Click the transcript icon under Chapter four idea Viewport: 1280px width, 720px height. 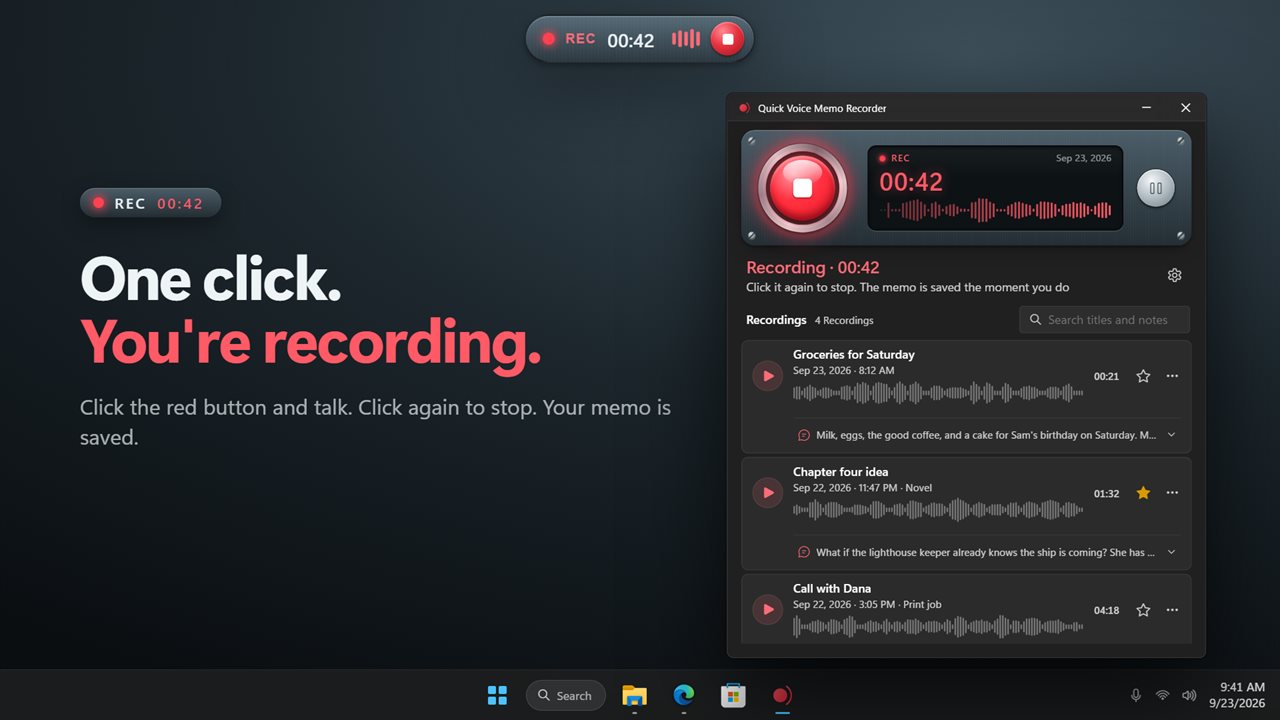[x=803, y=552]
